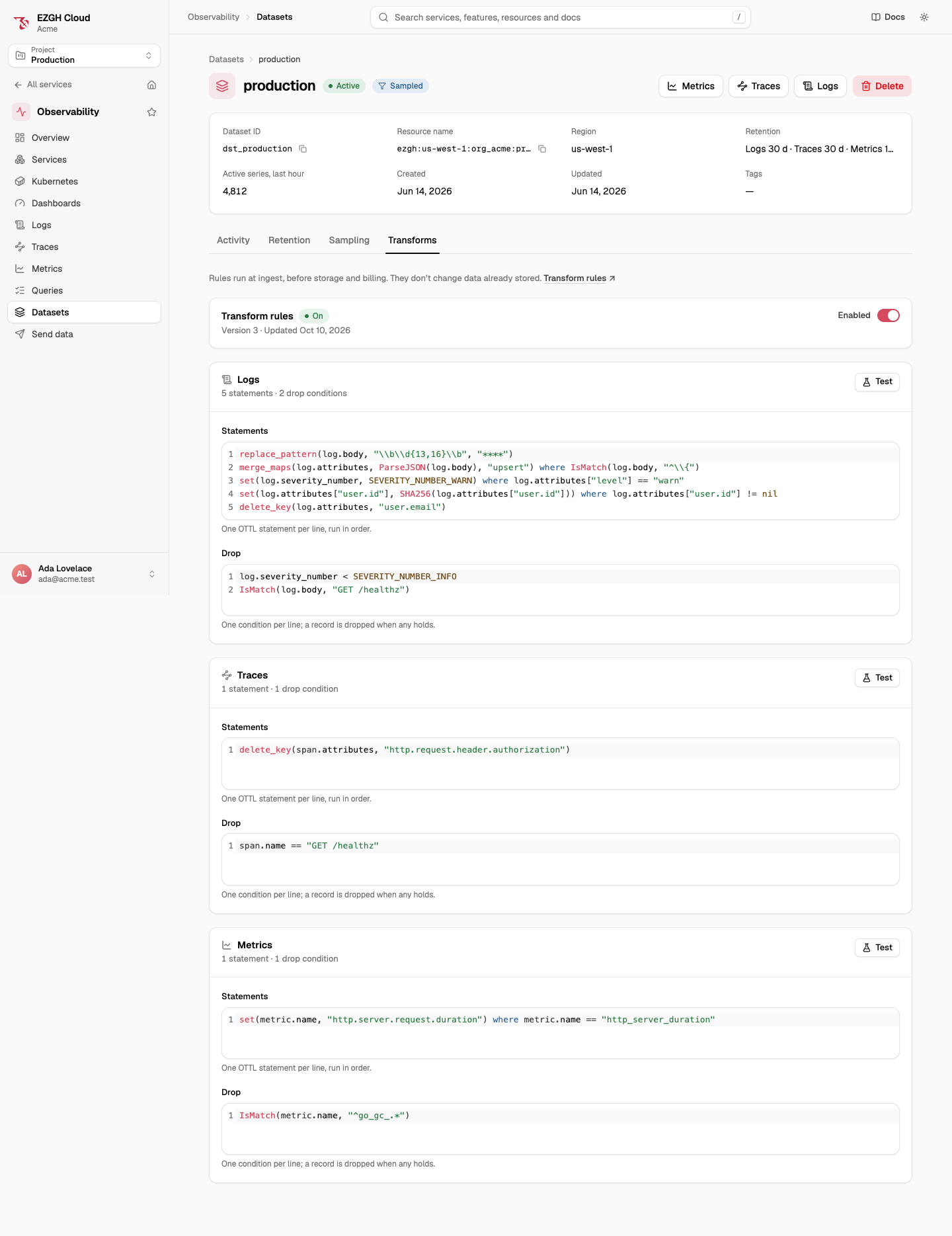Toggle the light/dark theme icon
Image resolution: width=952 pixels, height=1236 pixels.
click(x=924, y=17)
